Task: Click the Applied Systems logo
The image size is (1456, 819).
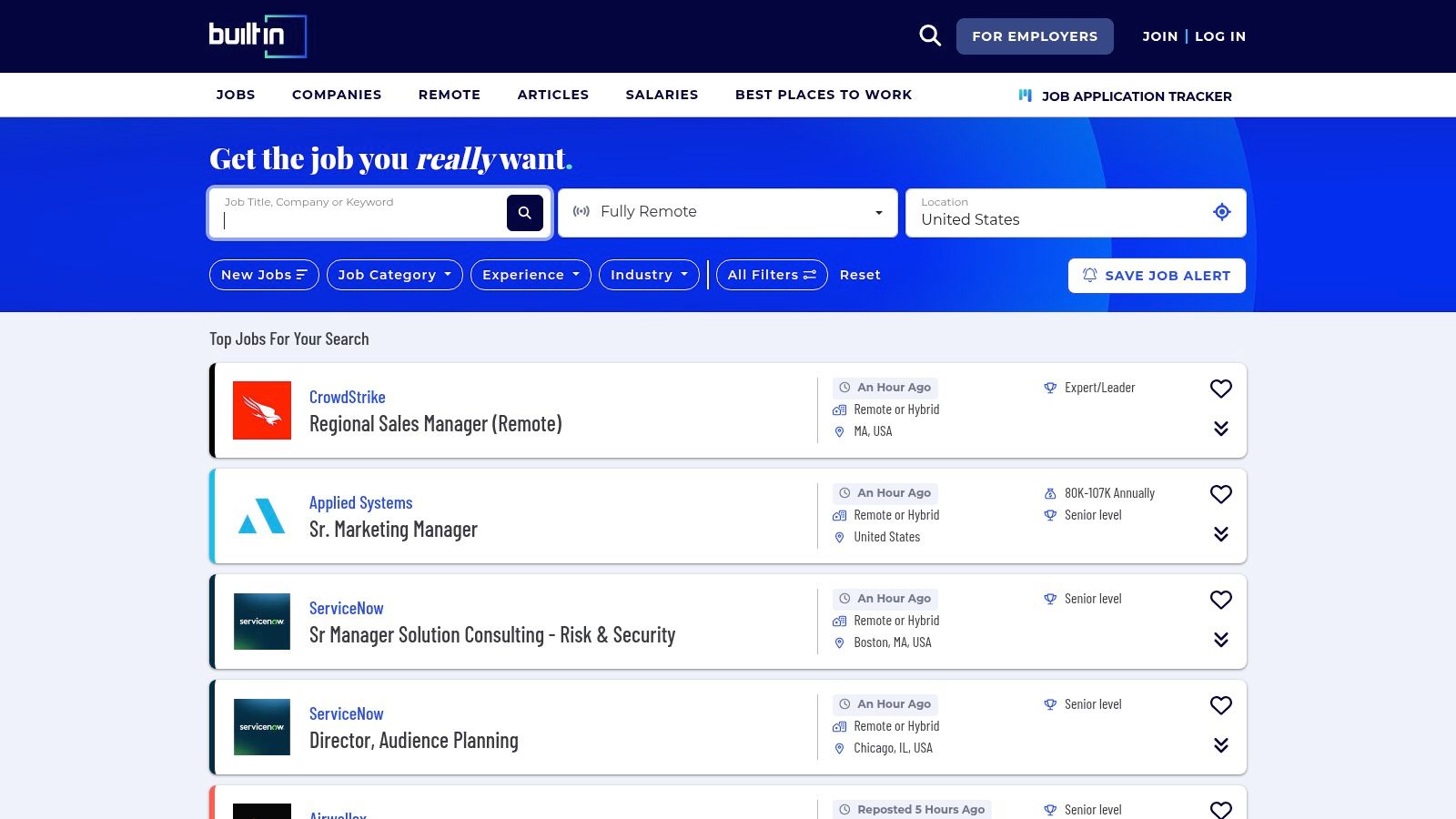Action: click(262, 516)
